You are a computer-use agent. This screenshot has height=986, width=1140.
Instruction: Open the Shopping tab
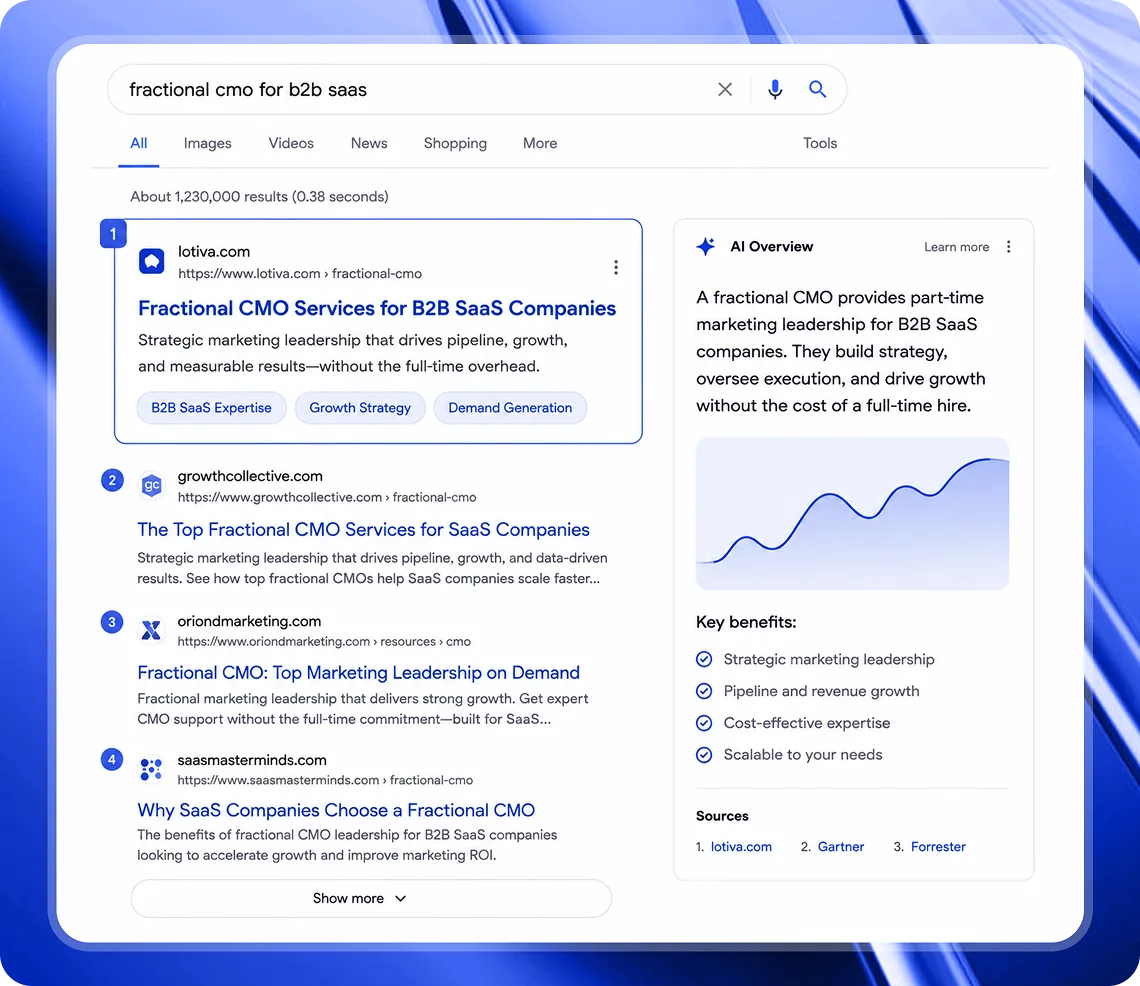tap(455, 143)
